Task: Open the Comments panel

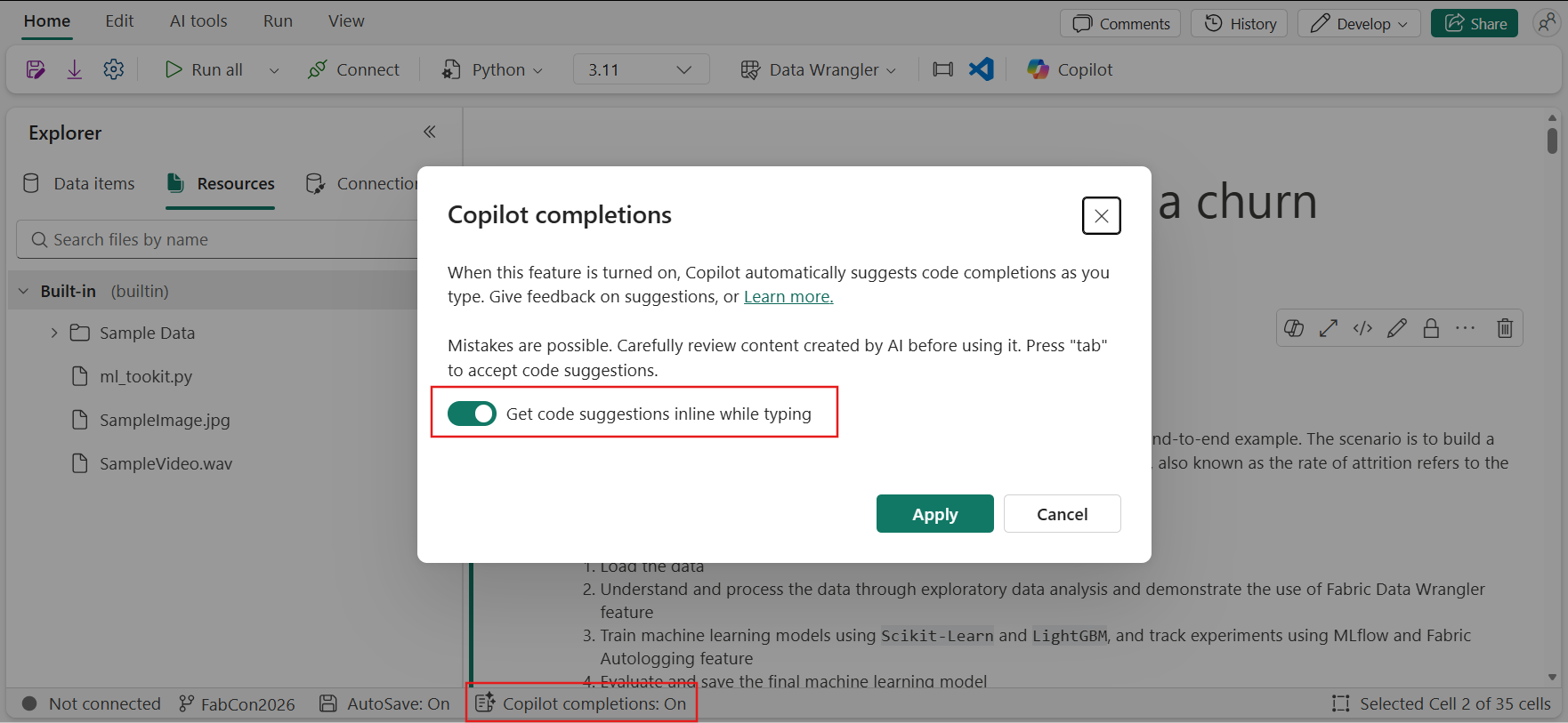Action: click(1120, 24)
